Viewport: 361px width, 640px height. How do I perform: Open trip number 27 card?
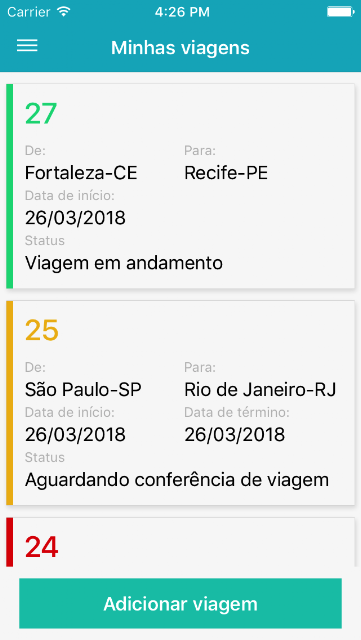[x=180, y=186]
